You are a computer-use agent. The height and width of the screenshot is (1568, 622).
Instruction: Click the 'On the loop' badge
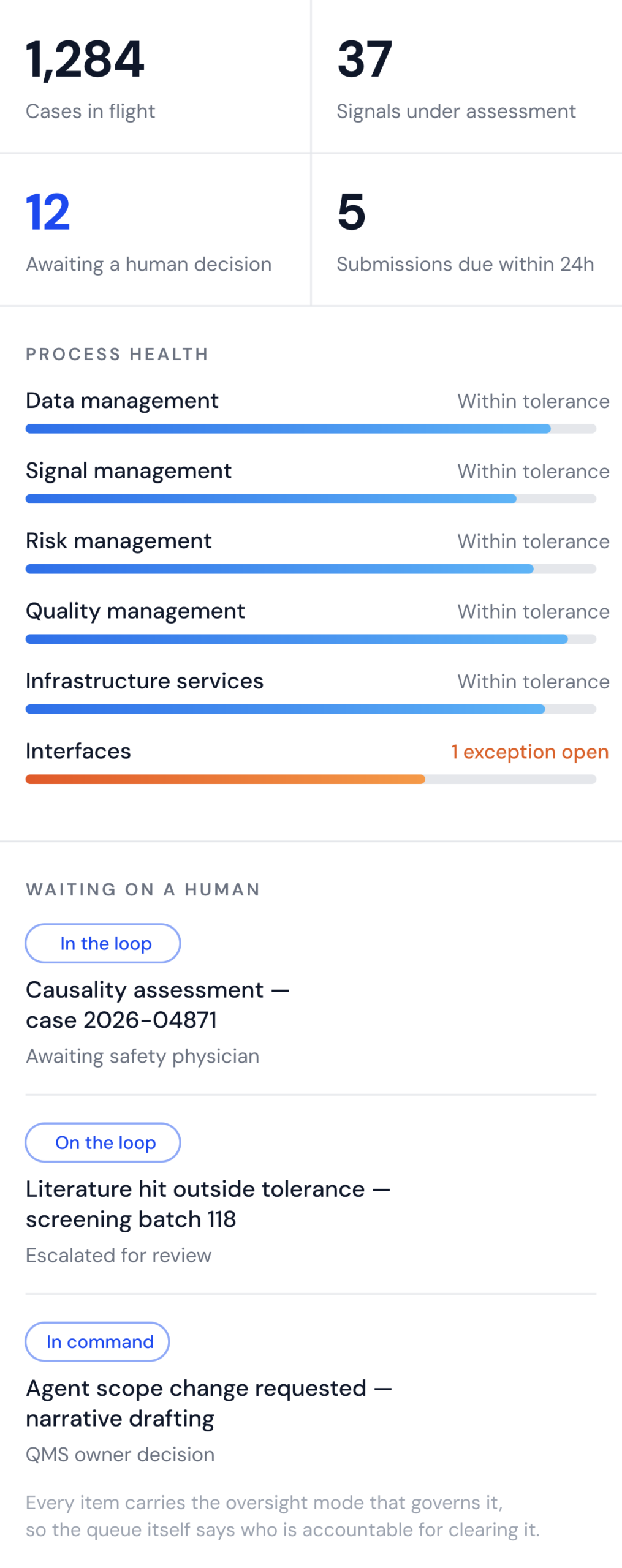click(x=103, y=1142)
